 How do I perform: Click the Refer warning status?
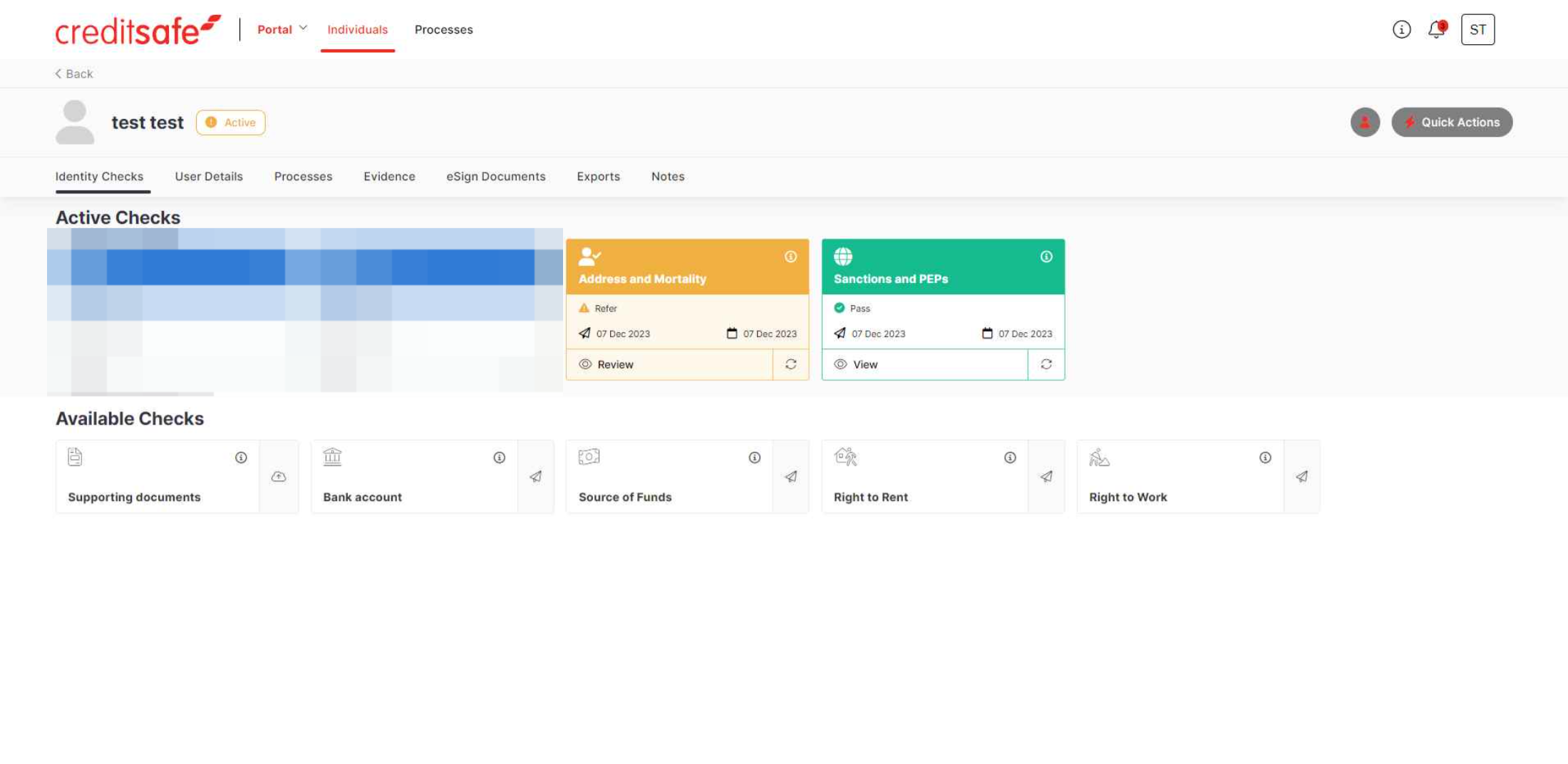click(598, 308)
